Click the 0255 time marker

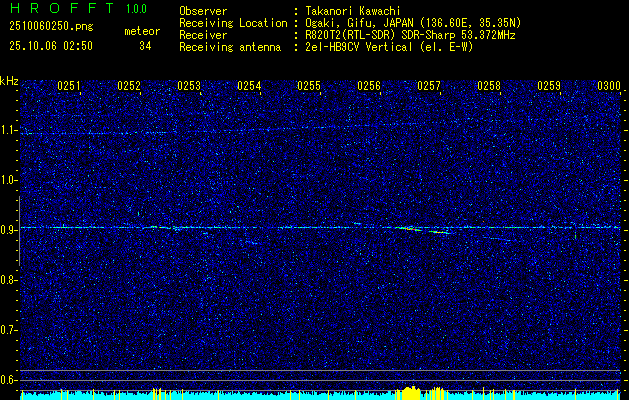[309, 86]
